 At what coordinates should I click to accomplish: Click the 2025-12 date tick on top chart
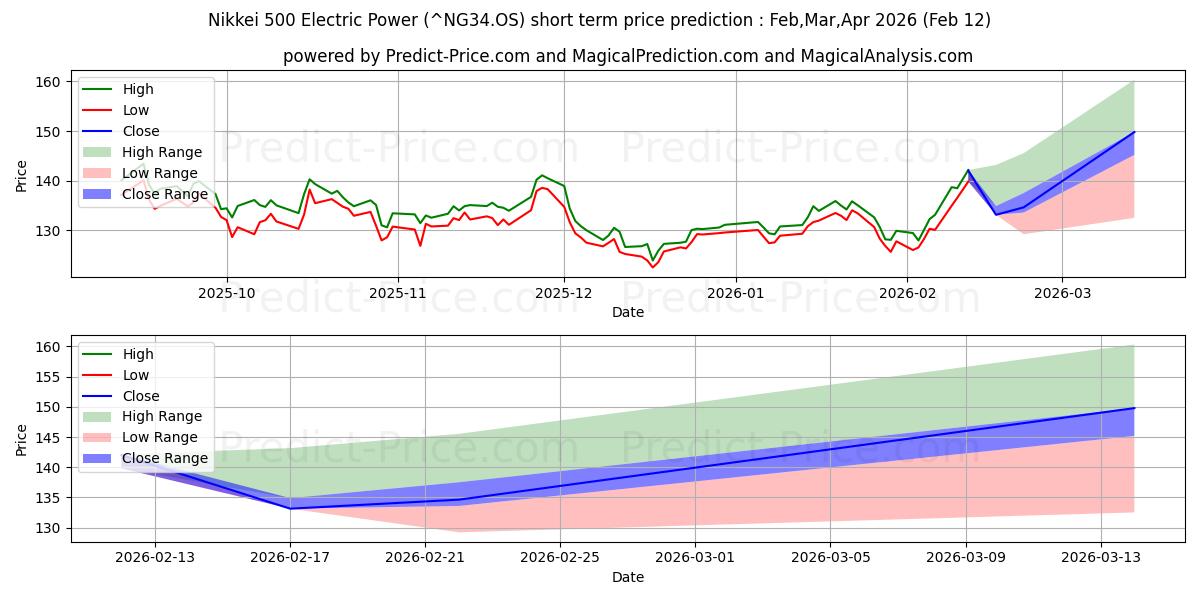pos(565,294)
